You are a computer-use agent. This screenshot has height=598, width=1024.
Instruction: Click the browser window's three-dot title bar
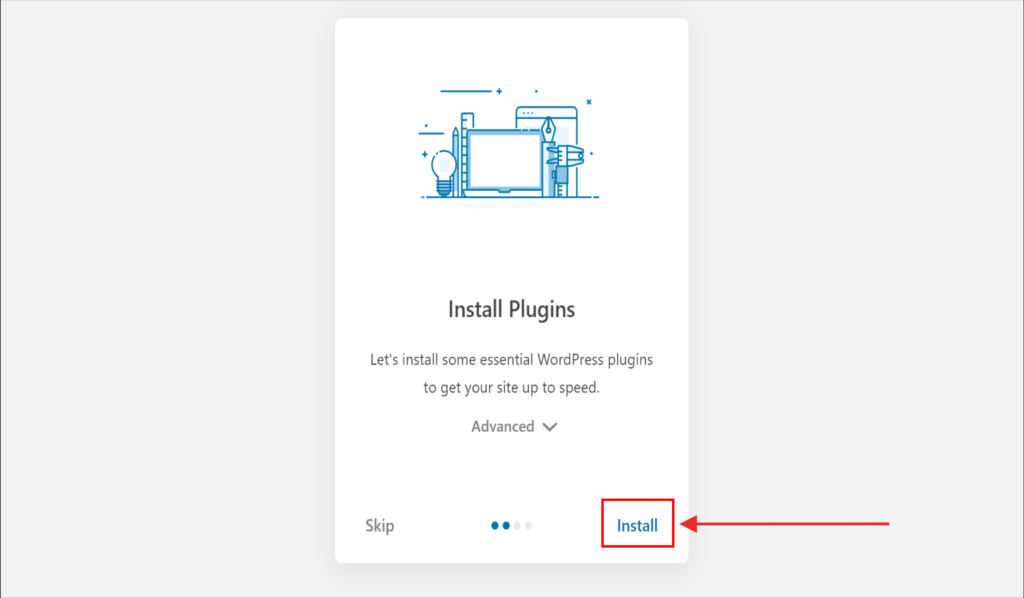point(528,113)
